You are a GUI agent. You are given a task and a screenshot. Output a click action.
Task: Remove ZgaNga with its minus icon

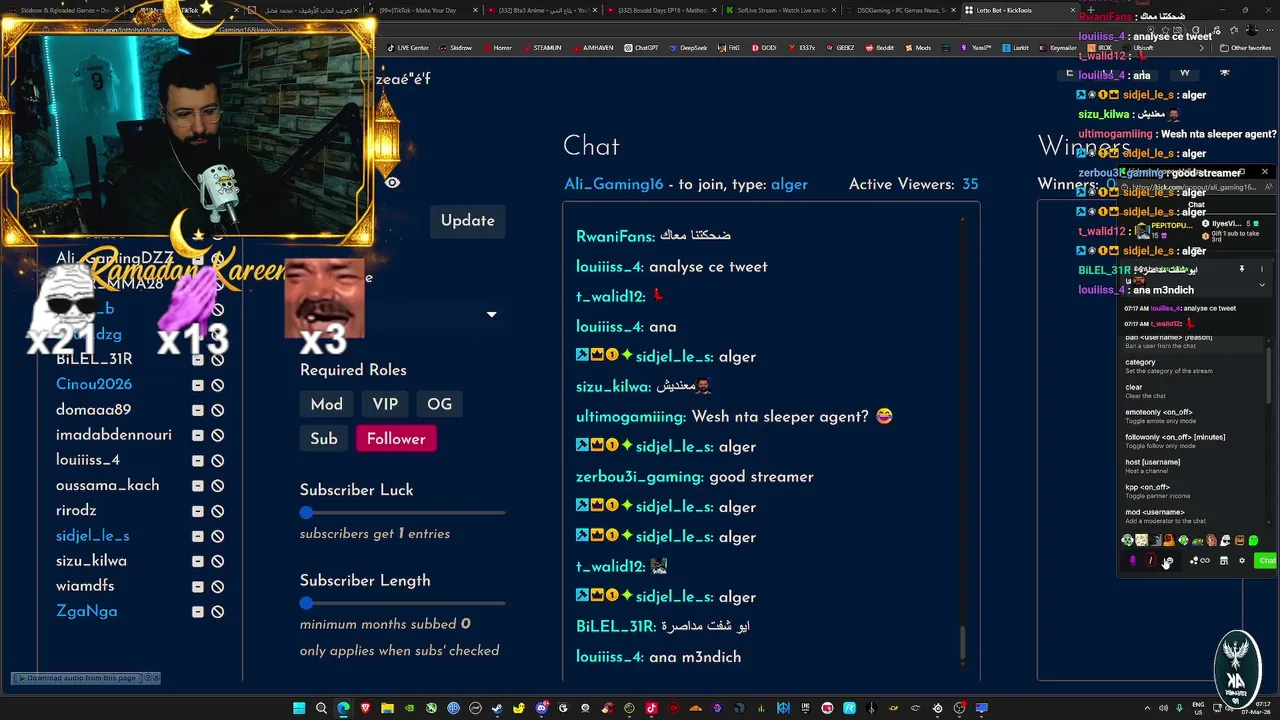coord(198,612)
